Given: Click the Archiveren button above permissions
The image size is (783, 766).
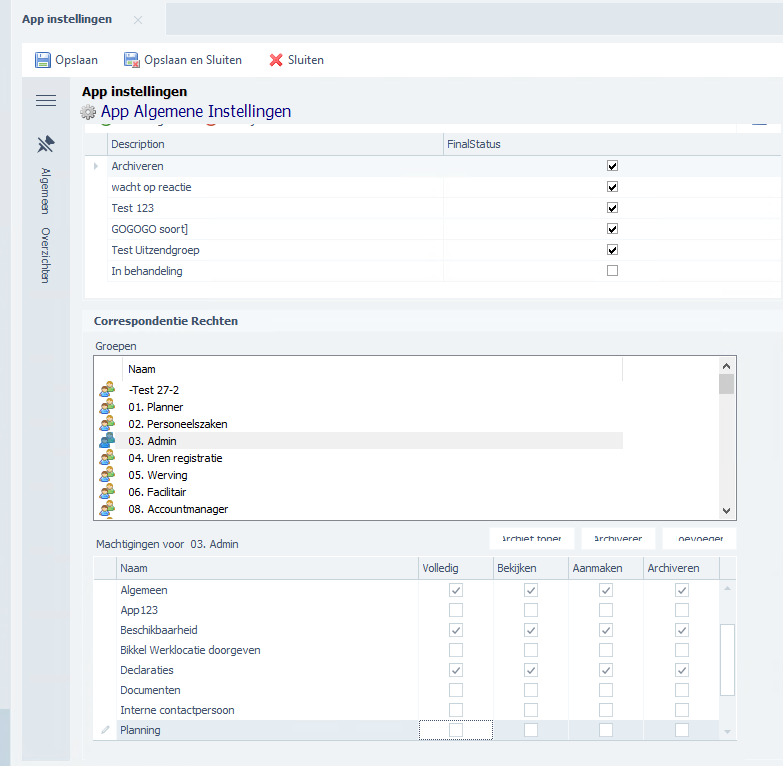Looking at the screenshot, I should click(x=618, y=538).
